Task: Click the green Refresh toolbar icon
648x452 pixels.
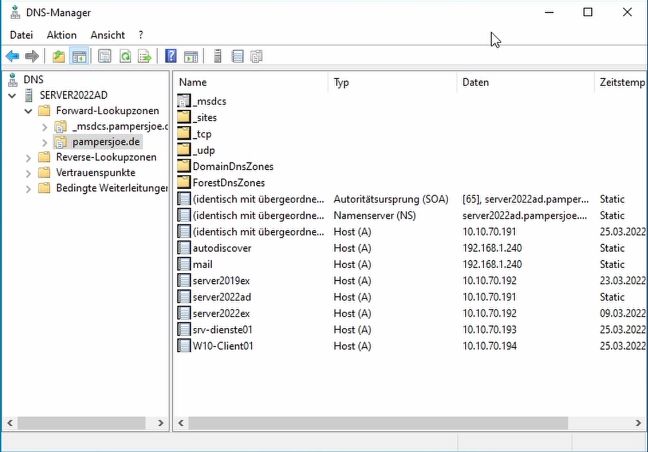Action: (x=125, y=56)
